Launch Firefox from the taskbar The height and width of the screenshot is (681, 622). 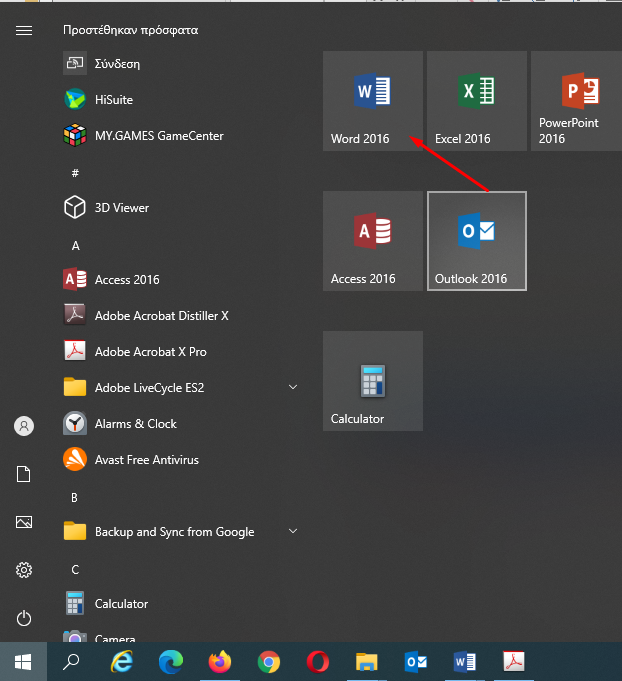pos(220,662)
